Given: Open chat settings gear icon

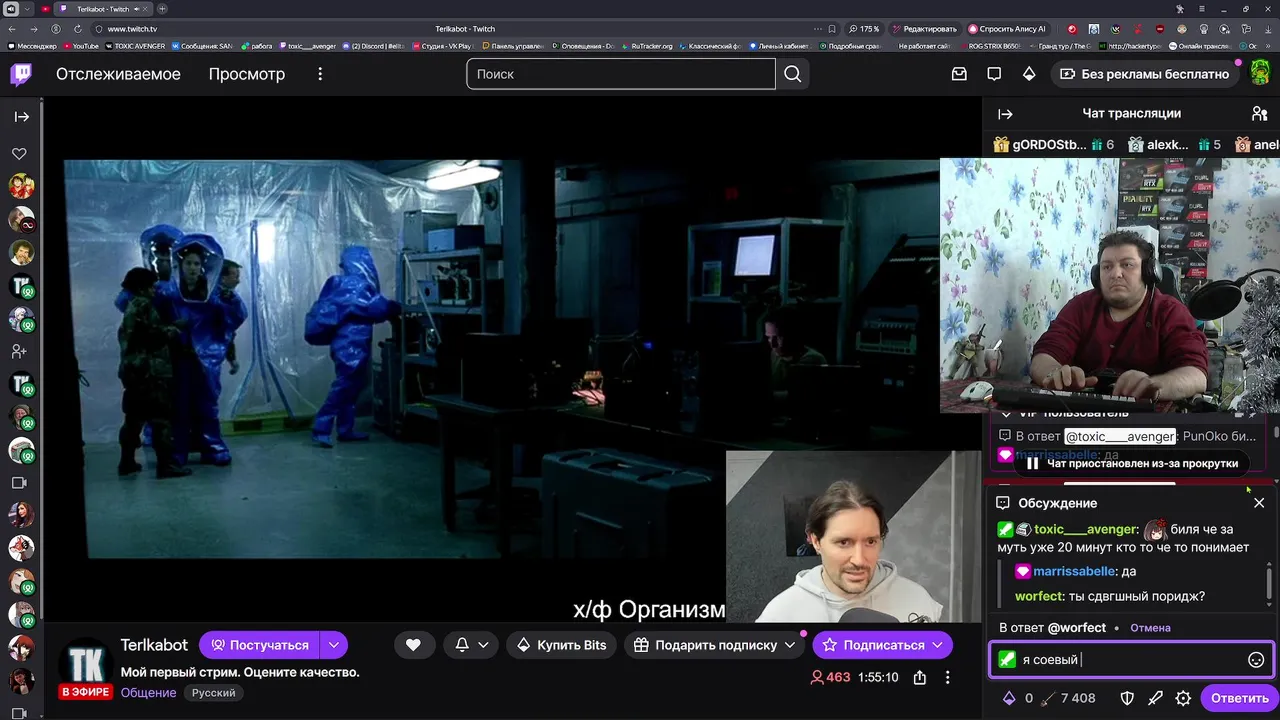Looking at the screenshot, I should coord(1183,698).
